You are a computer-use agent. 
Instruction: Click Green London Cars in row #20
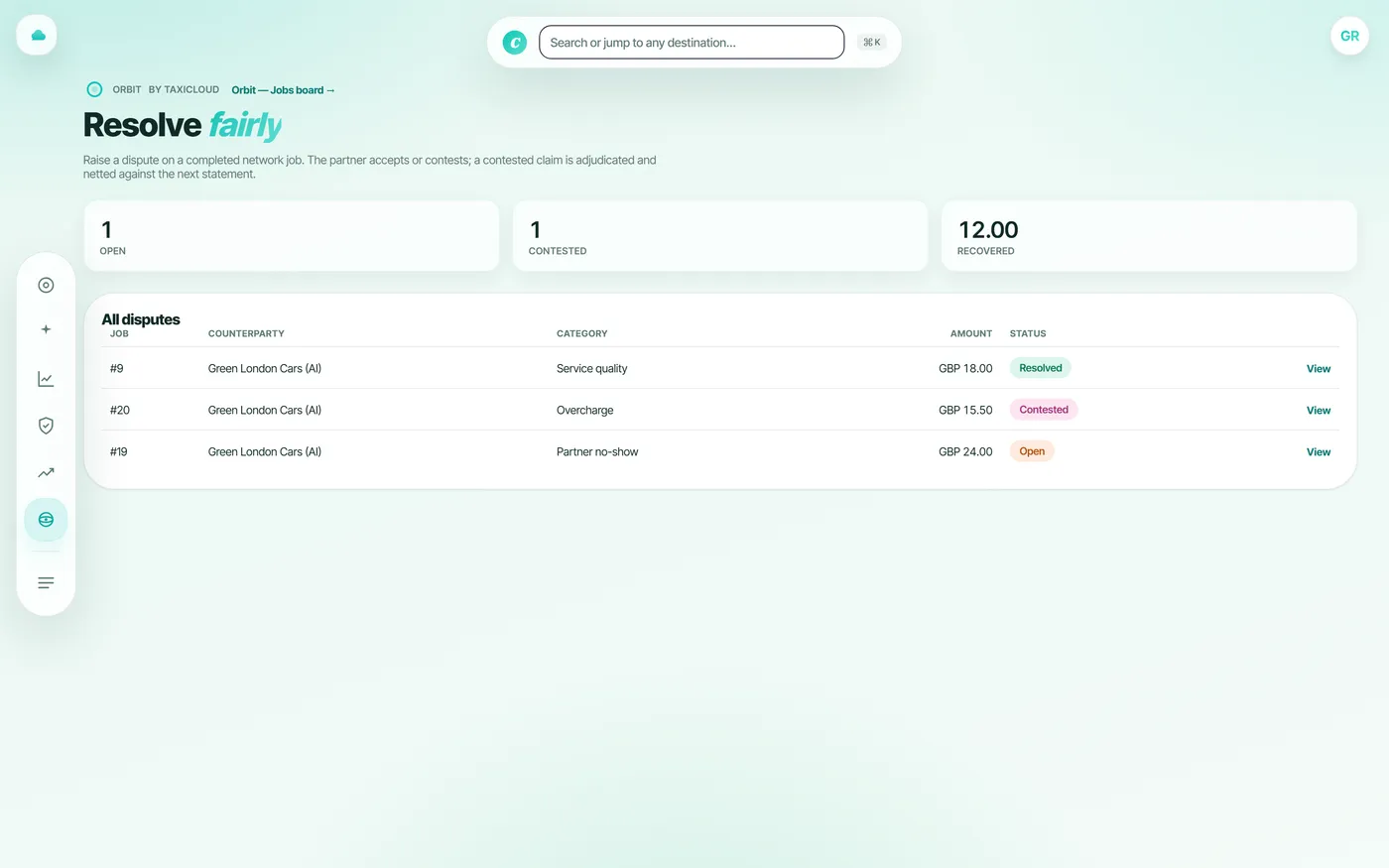pyautogui.click(x=264, y=411)
